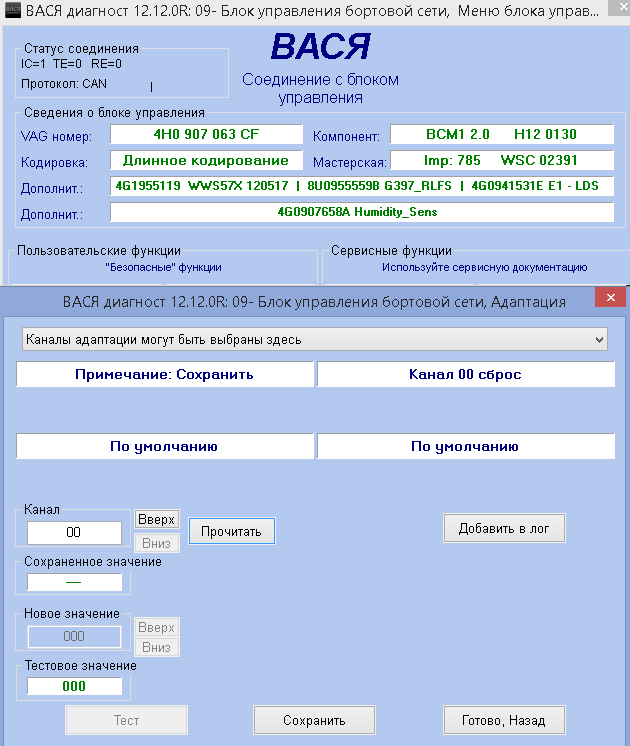Click the large ВАСЯ logo heading
Screen dimensions: 630x746
[321, 47]
